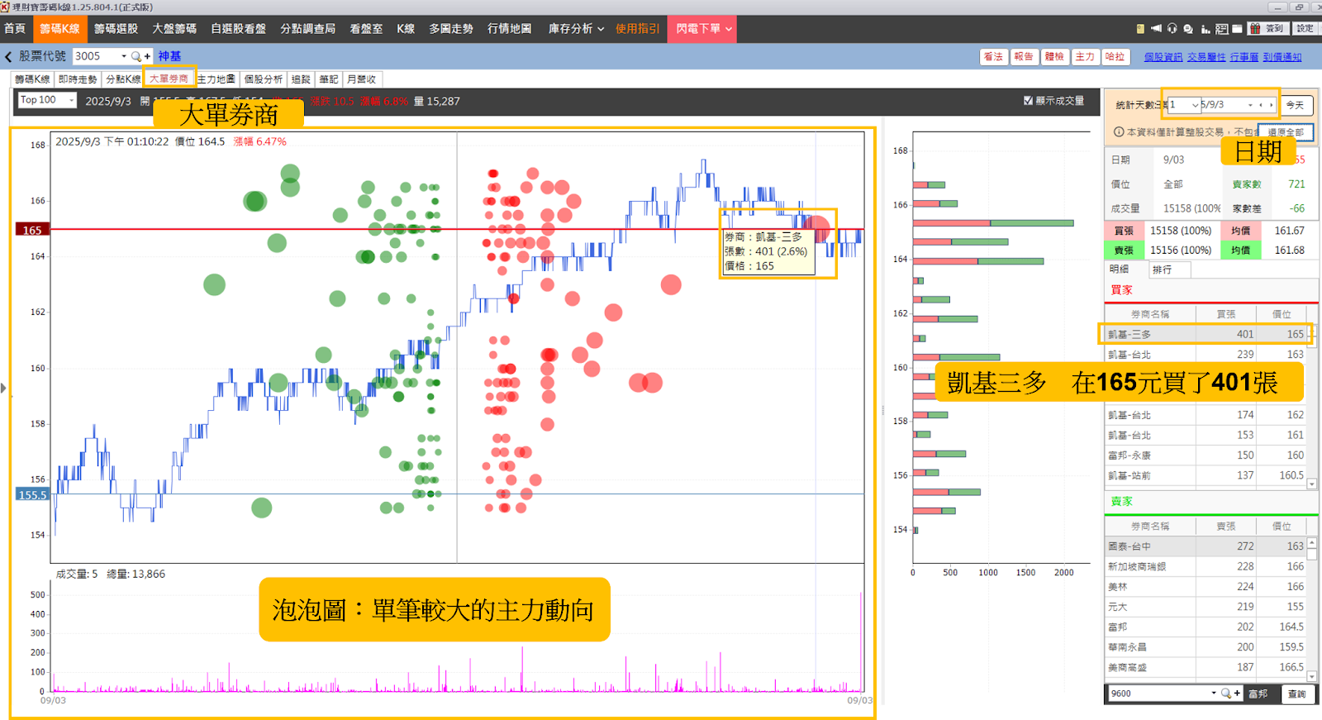Viewport: 1322px width, 720px height.
Task: Switch to the 大單券商 tab
Action: point(169,78)
